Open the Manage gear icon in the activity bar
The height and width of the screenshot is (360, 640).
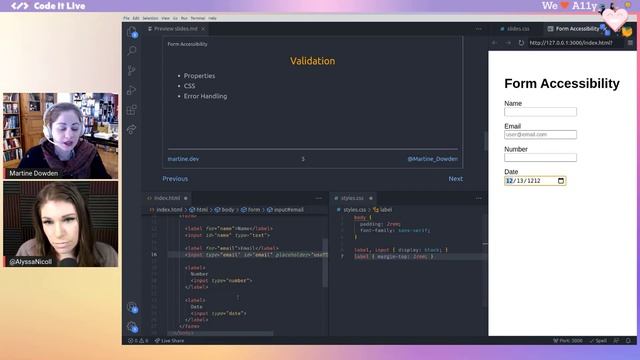point(132,327)
